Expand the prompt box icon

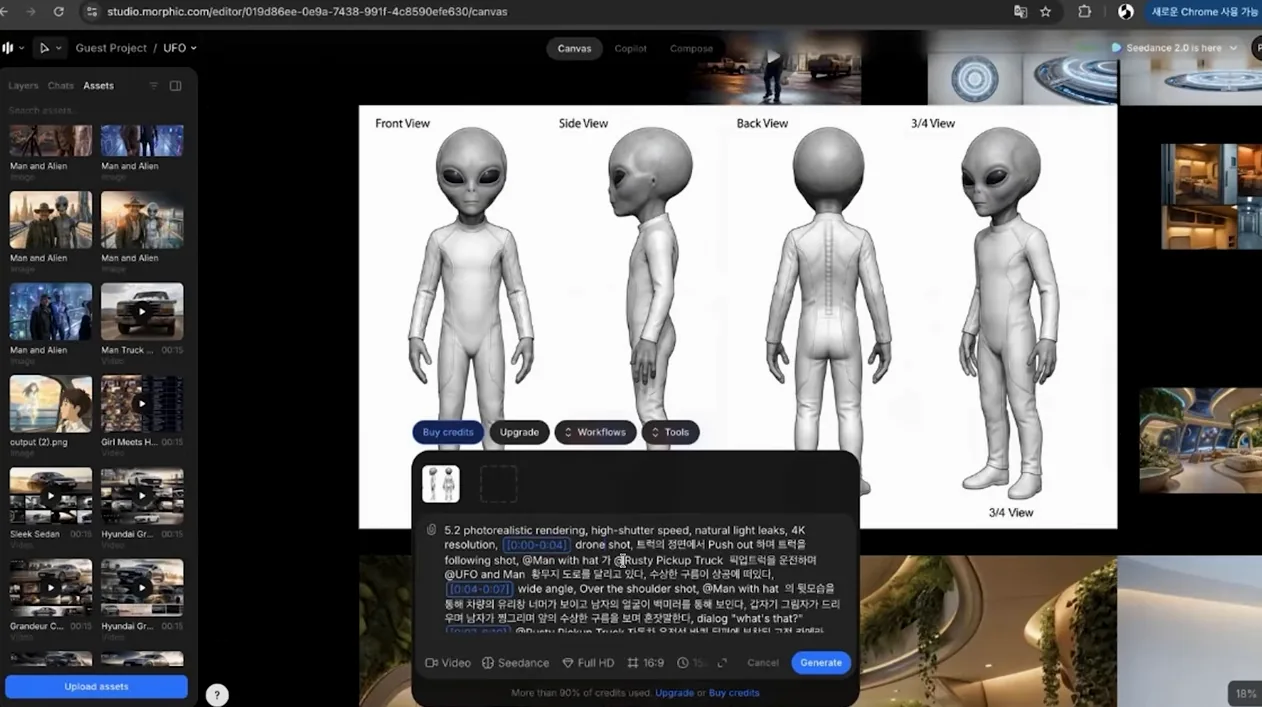click(x=722, y=663)
